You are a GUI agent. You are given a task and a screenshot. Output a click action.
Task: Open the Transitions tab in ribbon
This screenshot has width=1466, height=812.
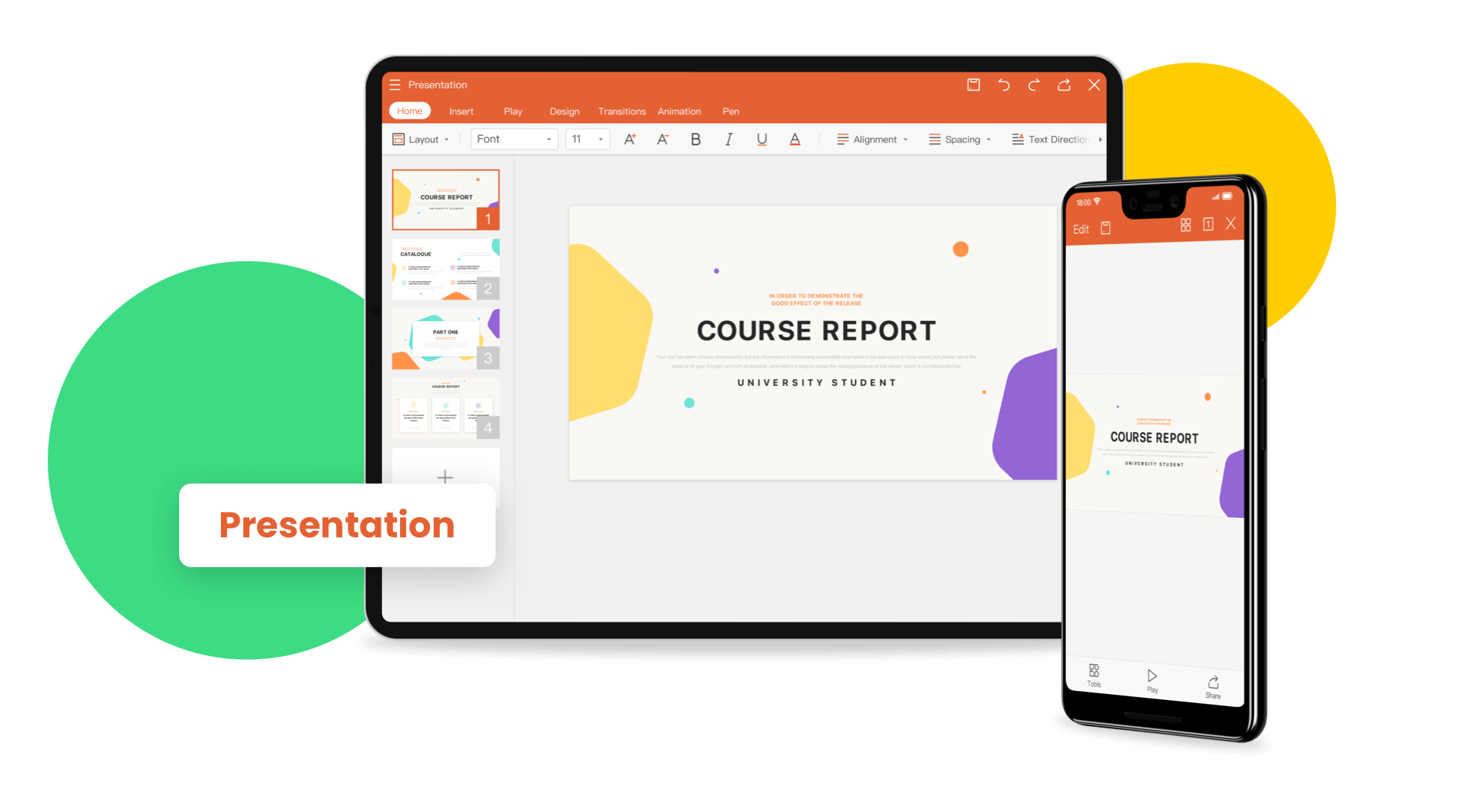[620, 111]
